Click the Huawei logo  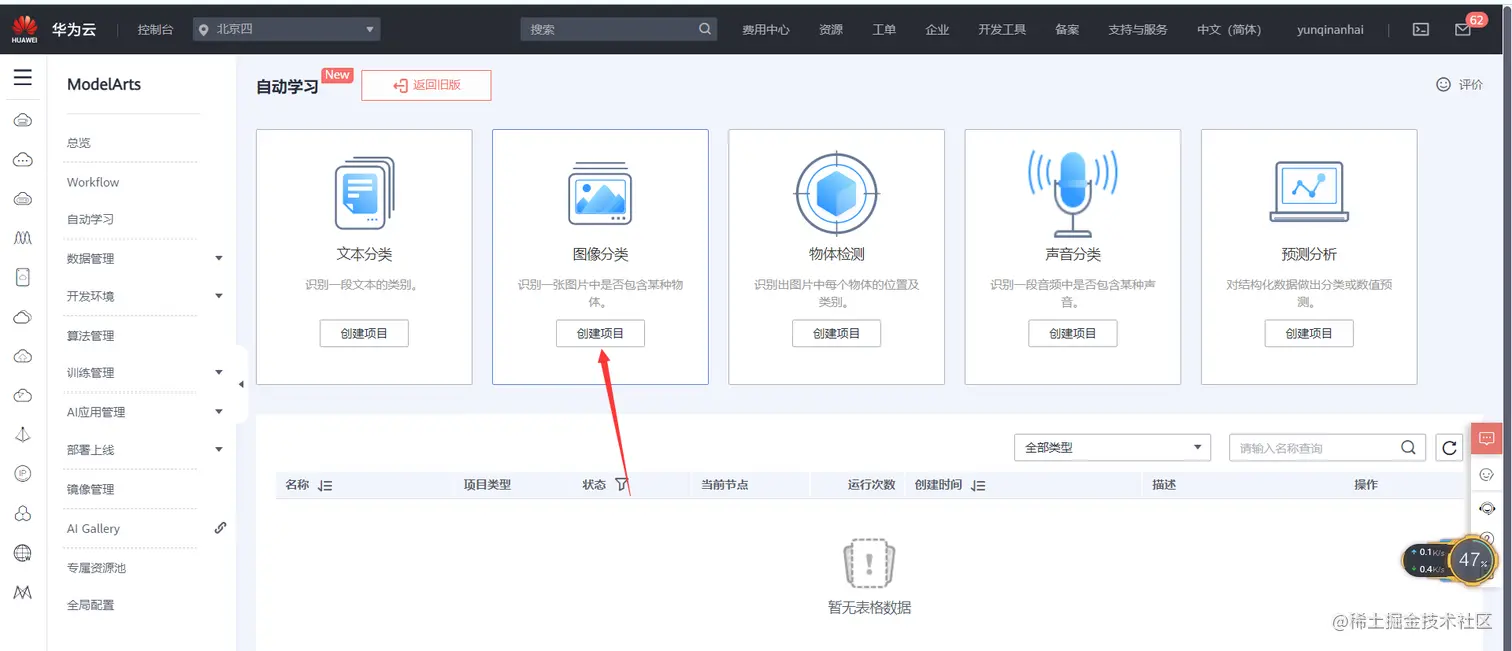tap(25, 30)
